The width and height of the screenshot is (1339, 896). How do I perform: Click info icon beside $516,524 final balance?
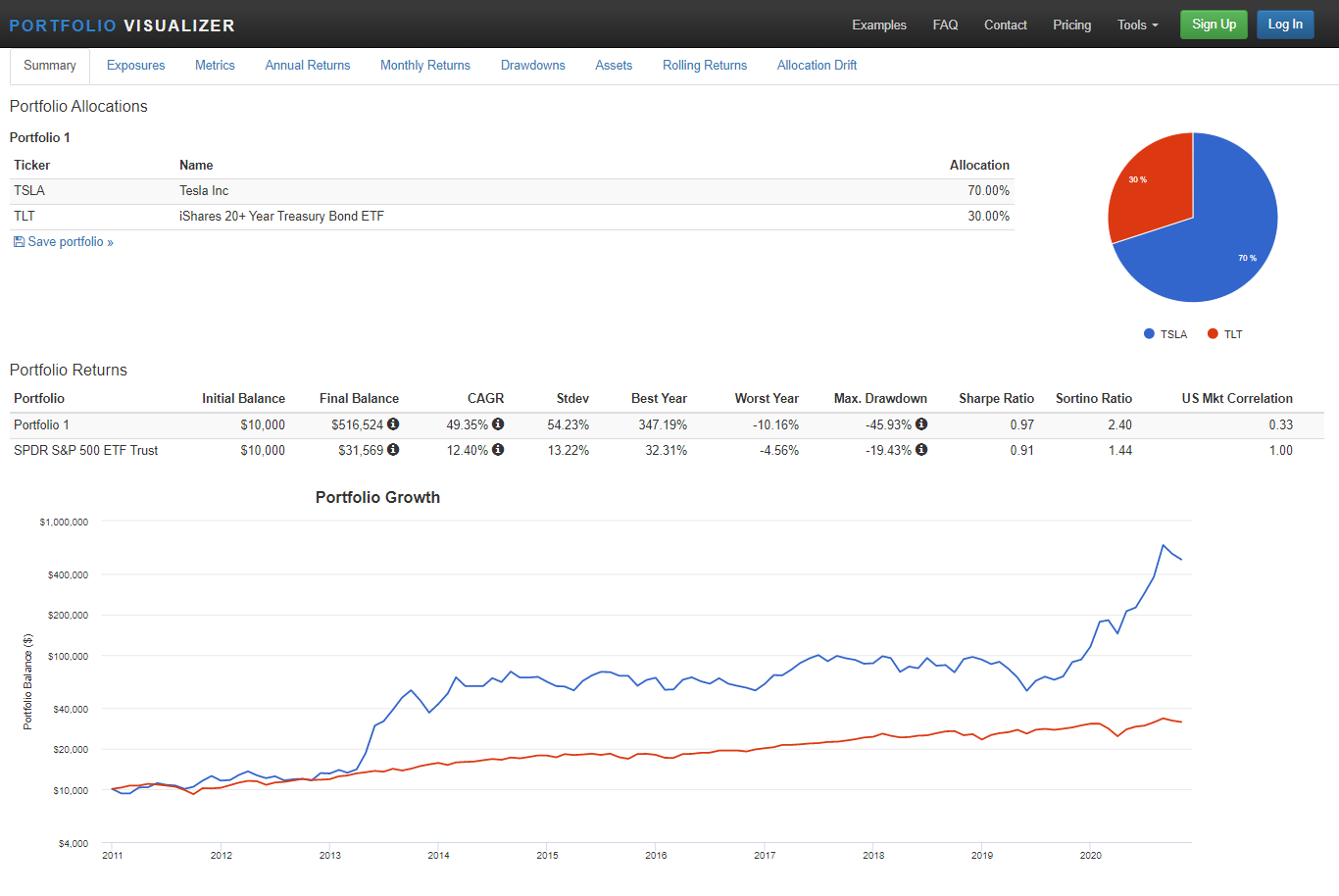[393, 424]
